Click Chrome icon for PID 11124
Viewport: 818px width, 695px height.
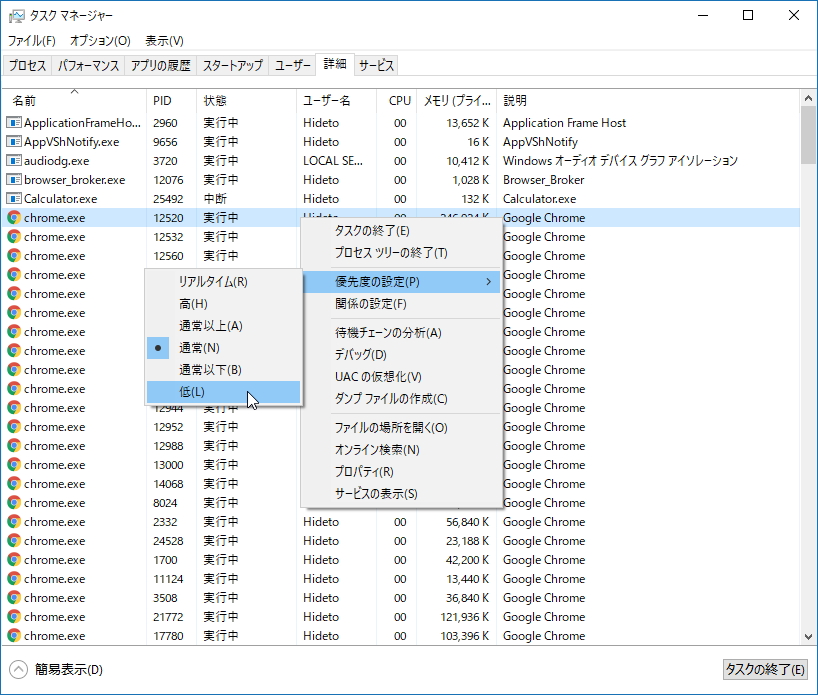coord(14,579)
